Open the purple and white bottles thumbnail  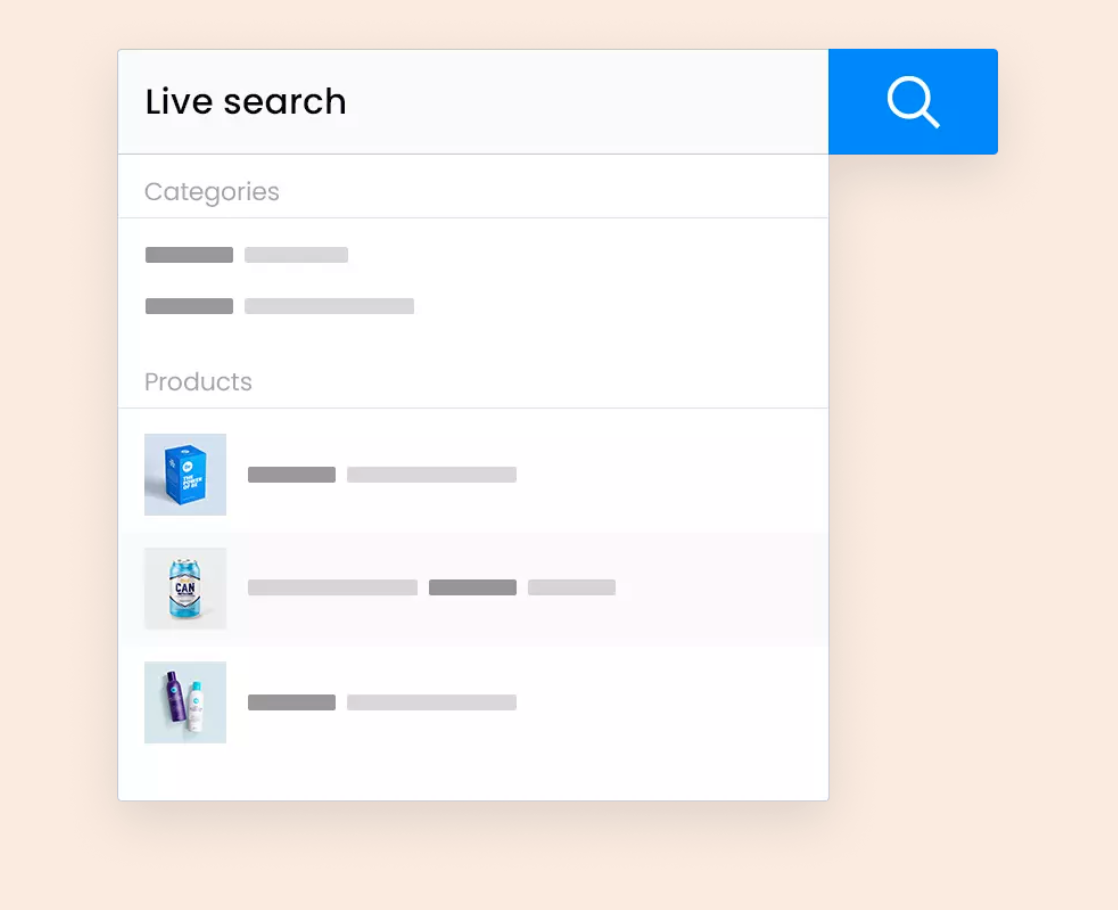185,702
